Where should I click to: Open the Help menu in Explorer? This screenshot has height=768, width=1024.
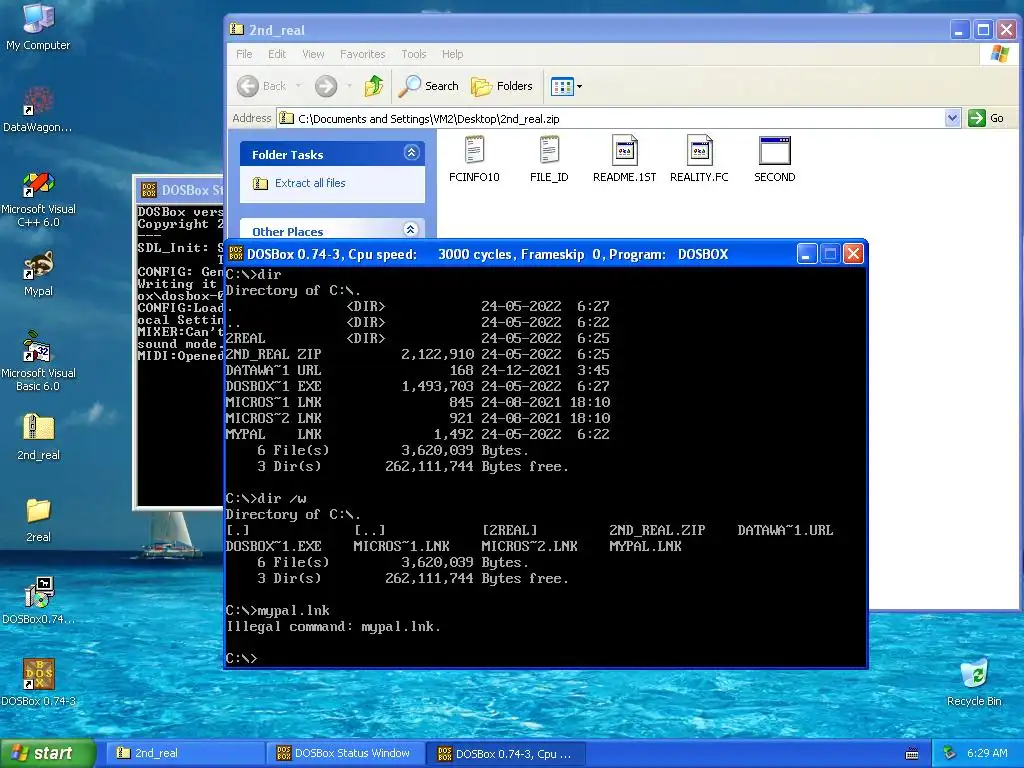pyautogui.click(x=453, y=54)
